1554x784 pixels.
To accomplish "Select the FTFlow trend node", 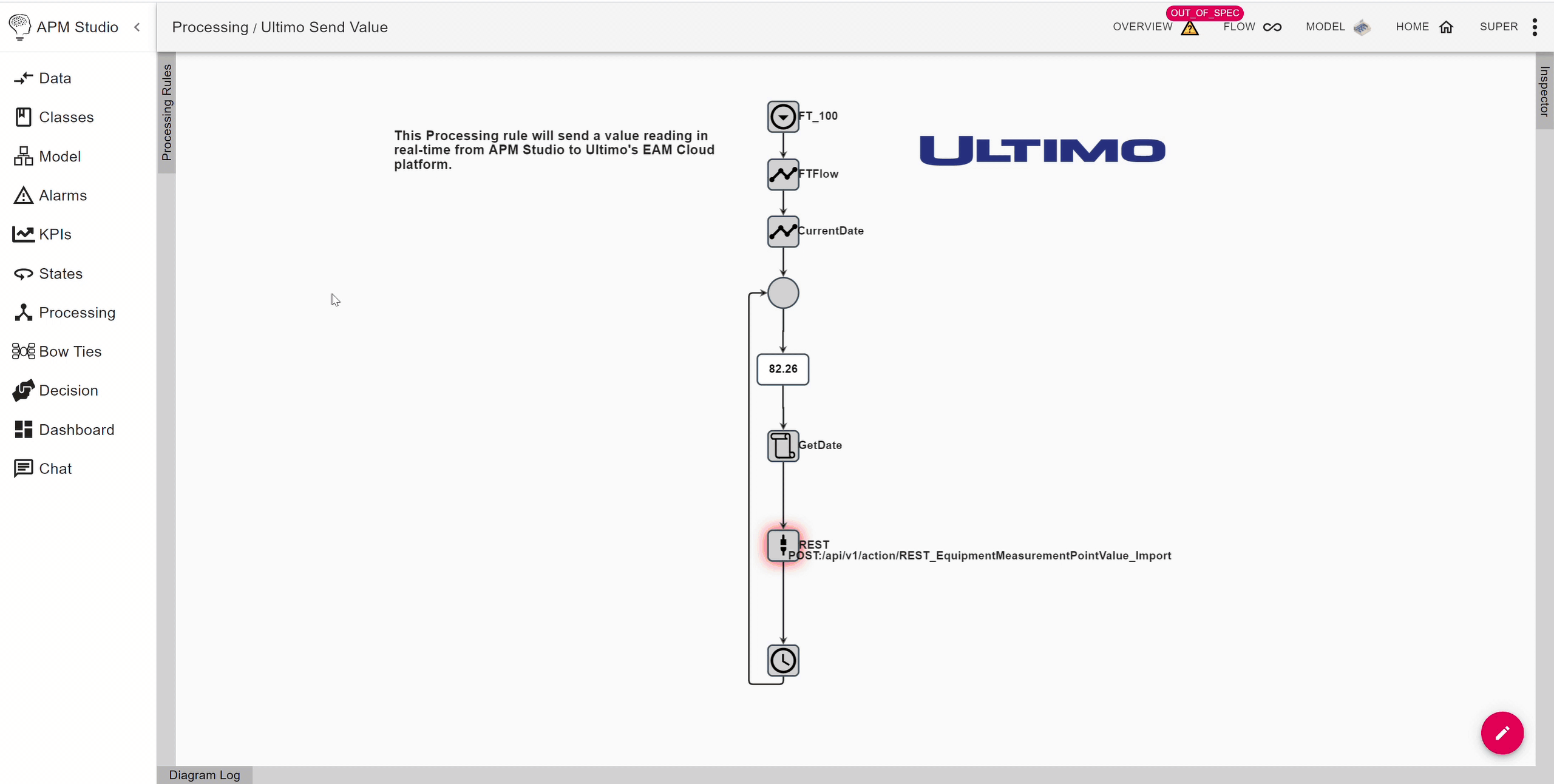I will [783, 175].
